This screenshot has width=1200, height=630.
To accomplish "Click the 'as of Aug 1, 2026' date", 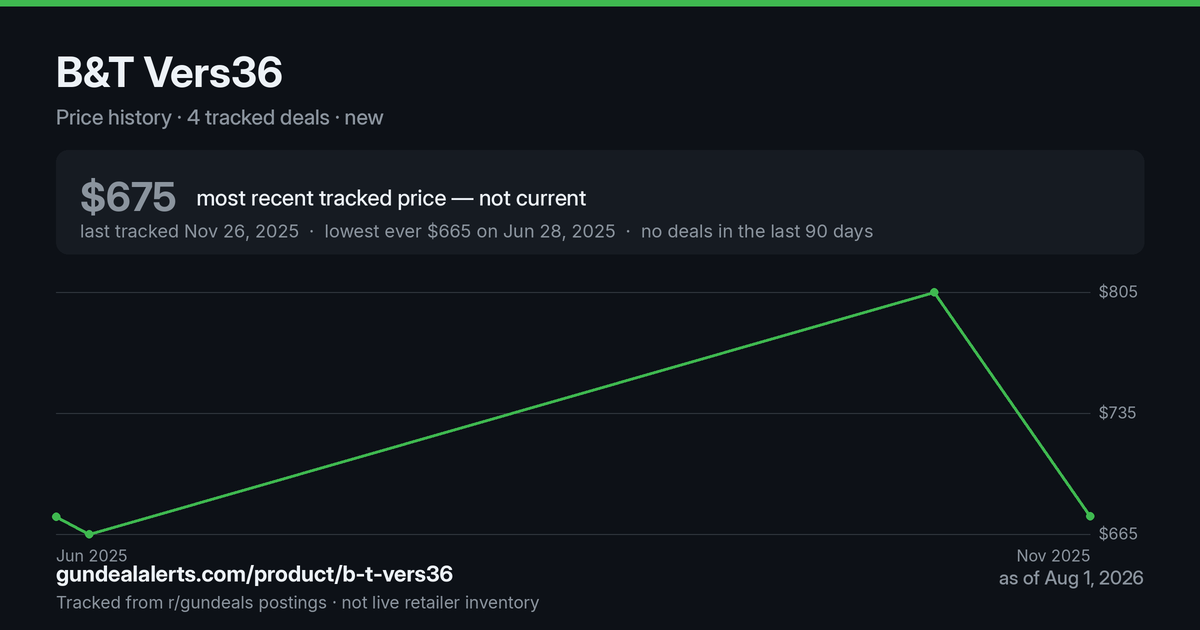I will pyautogui.click(x=1071, y=578).
